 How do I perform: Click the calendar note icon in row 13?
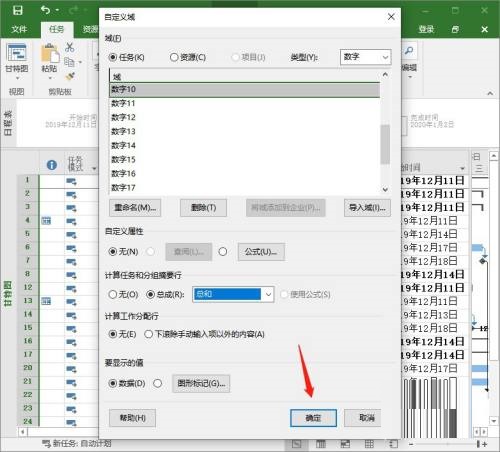[x=46, y=301]
